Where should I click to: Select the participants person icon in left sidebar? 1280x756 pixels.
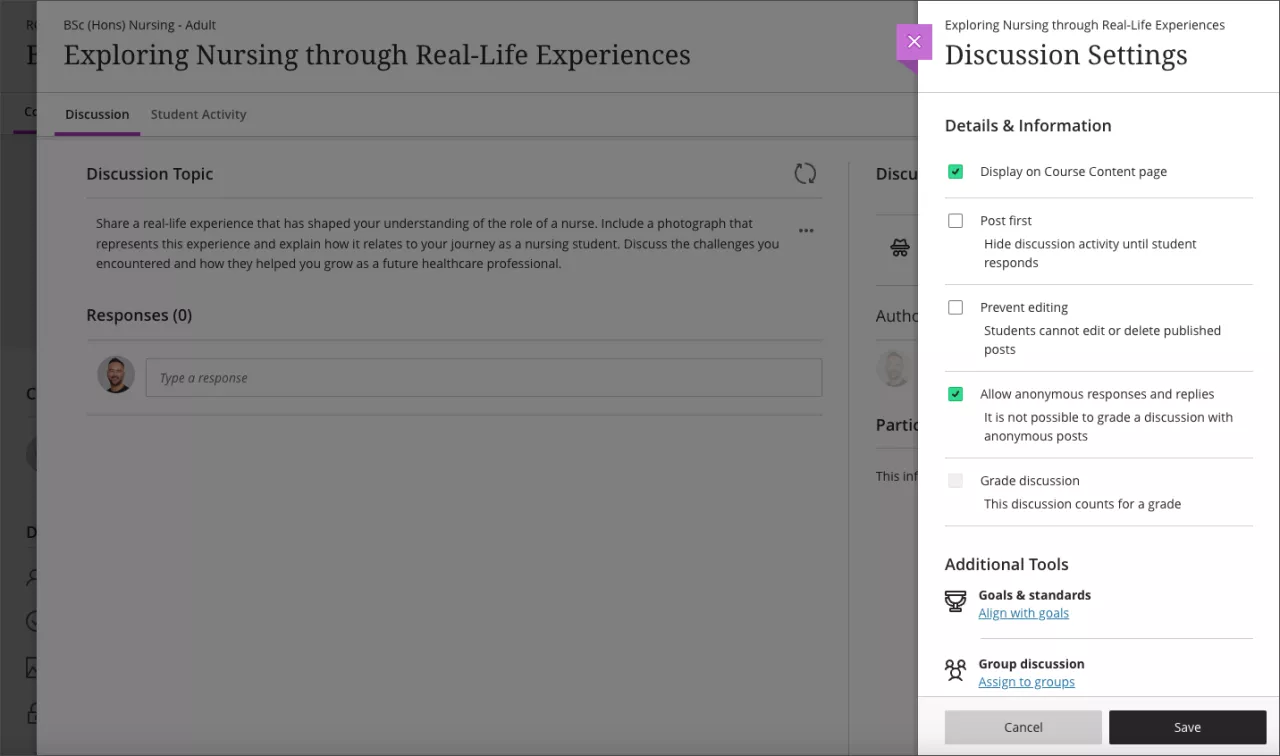tap(33, 577)
